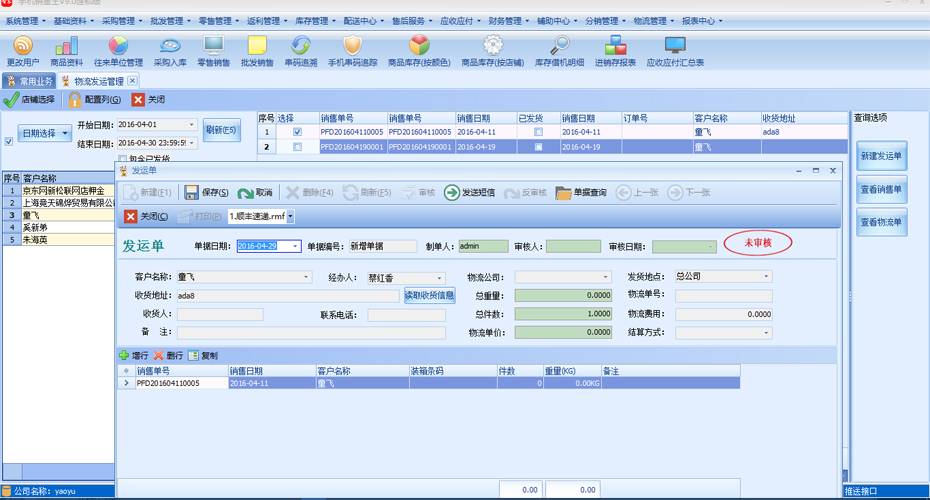The width and height of the screenshot is (930, 500).
Task: Expand 结算方式 combo box
Action: [x=766, y=333]
